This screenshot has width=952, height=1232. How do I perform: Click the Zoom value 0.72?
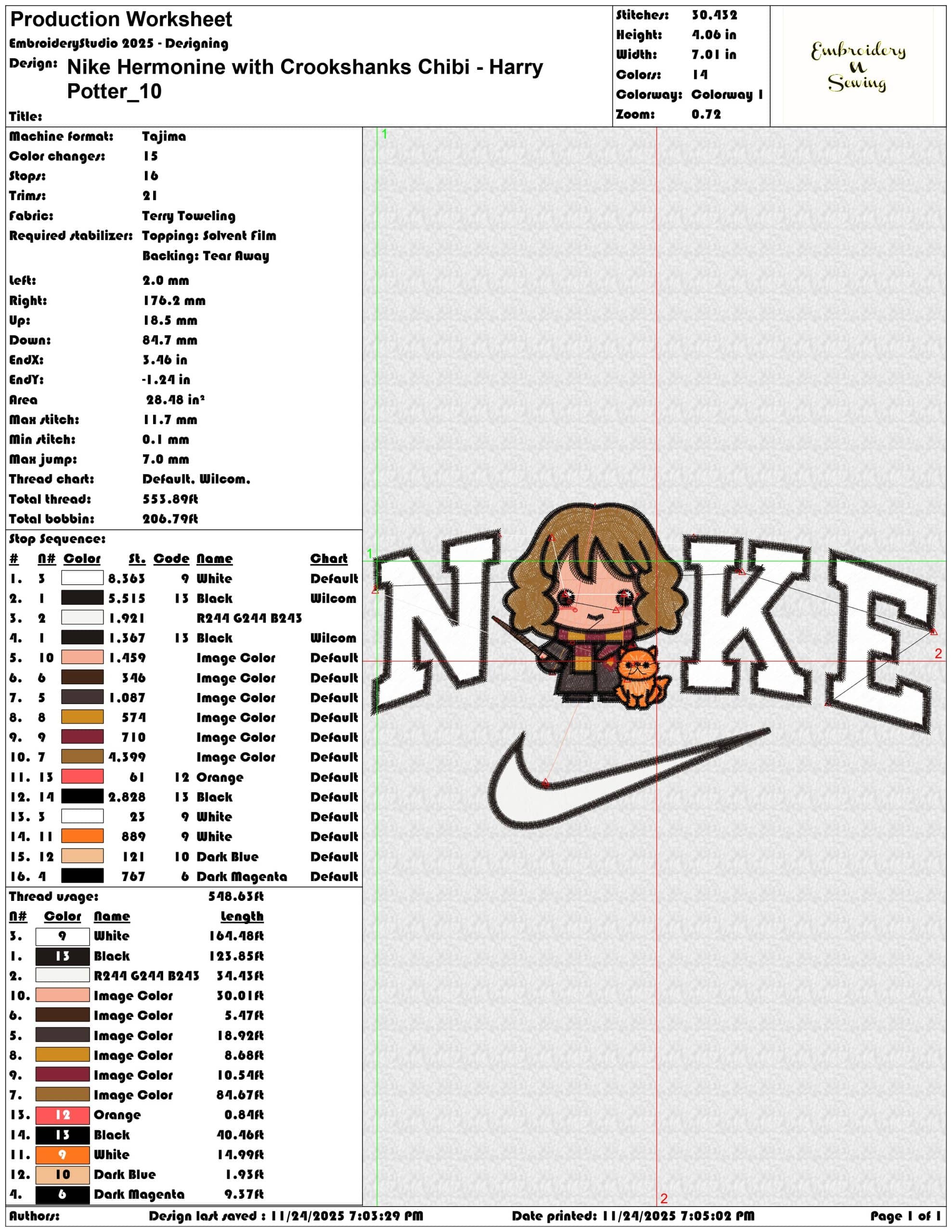(x=707, y=115)
